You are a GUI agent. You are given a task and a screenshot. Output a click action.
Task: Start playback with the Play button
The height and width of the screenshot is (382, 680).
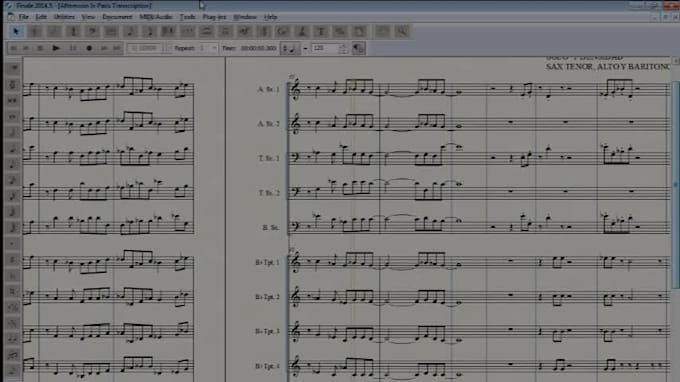click(56, 48)
